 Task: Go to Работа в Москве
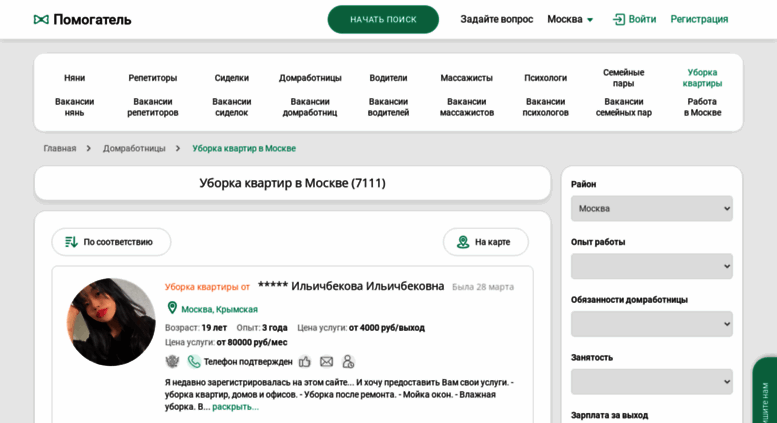pyautogui.click(x=702, y=107)
